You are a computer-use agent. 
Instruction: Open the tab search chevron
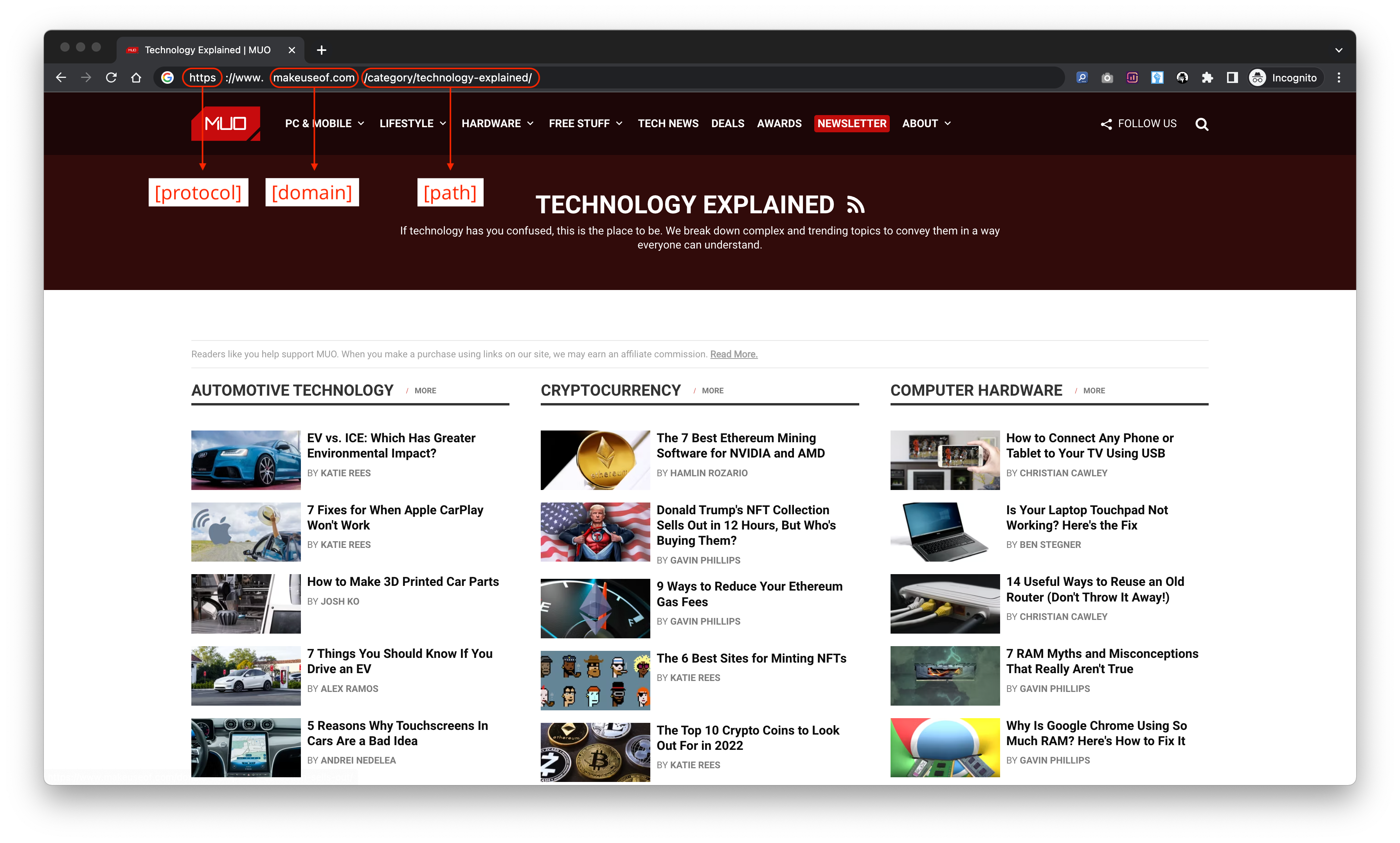click(x=1339, y=50)
